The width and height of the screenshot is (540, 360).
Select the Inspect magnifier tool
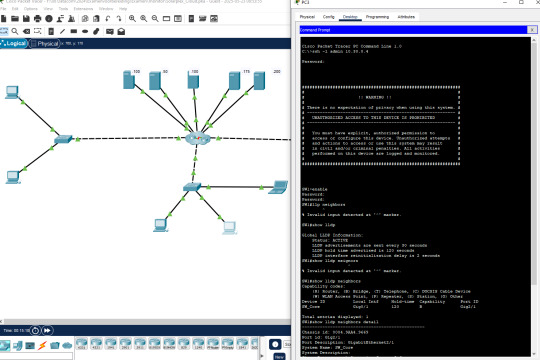click(15, 31)
